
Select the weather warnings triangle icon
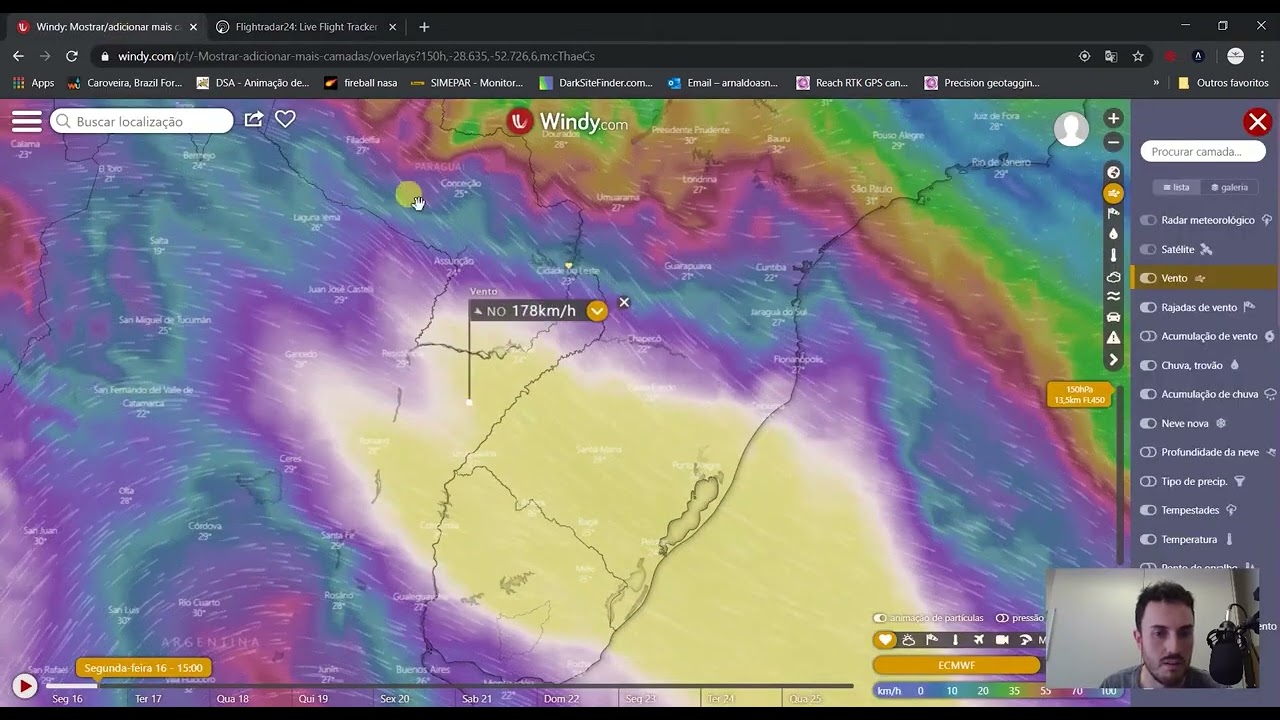(1113, 338)
